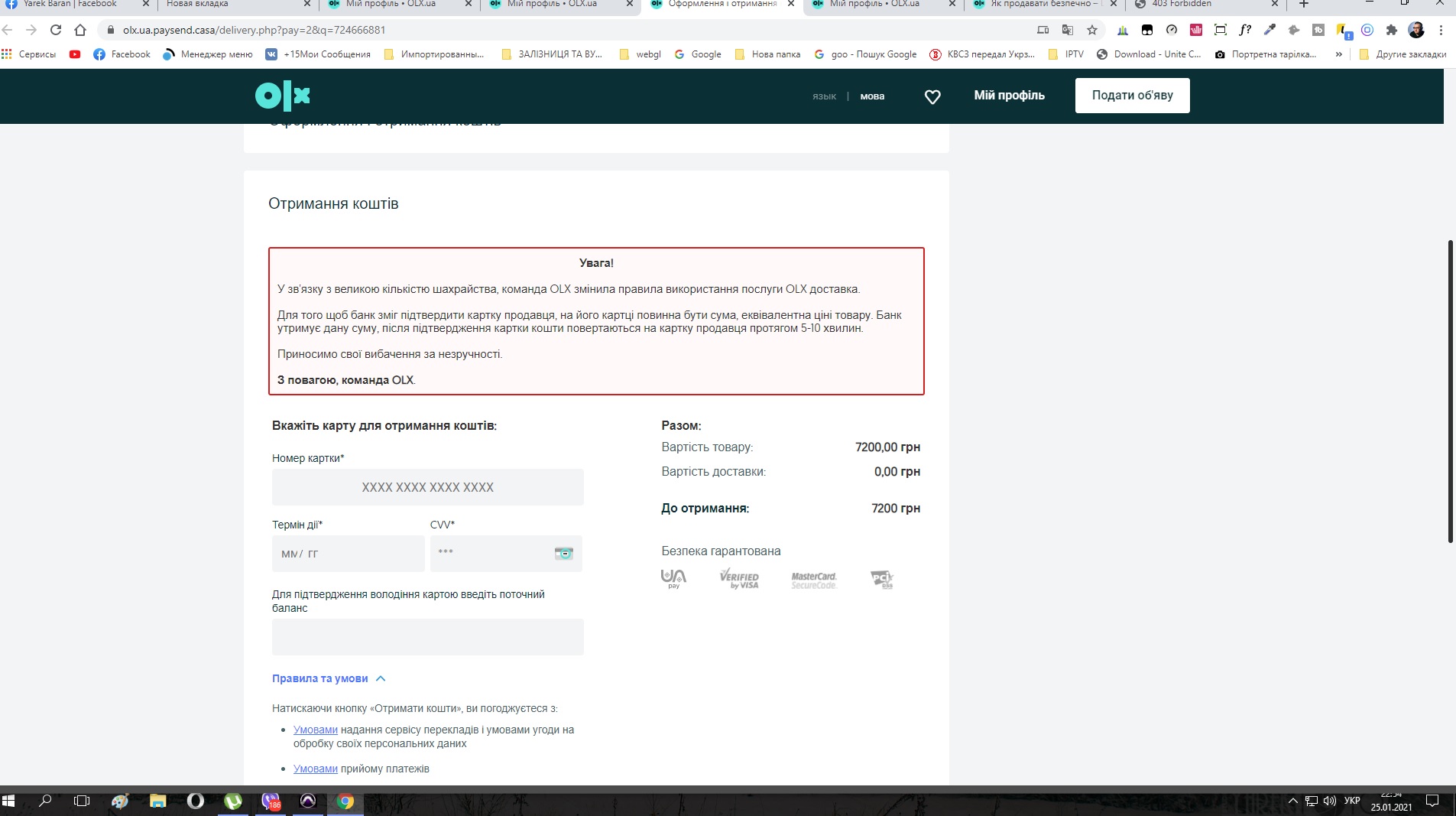The image size is (1456, 816).
Task: Bookmark this page with star icon
Action: (x=1092, y=30)
